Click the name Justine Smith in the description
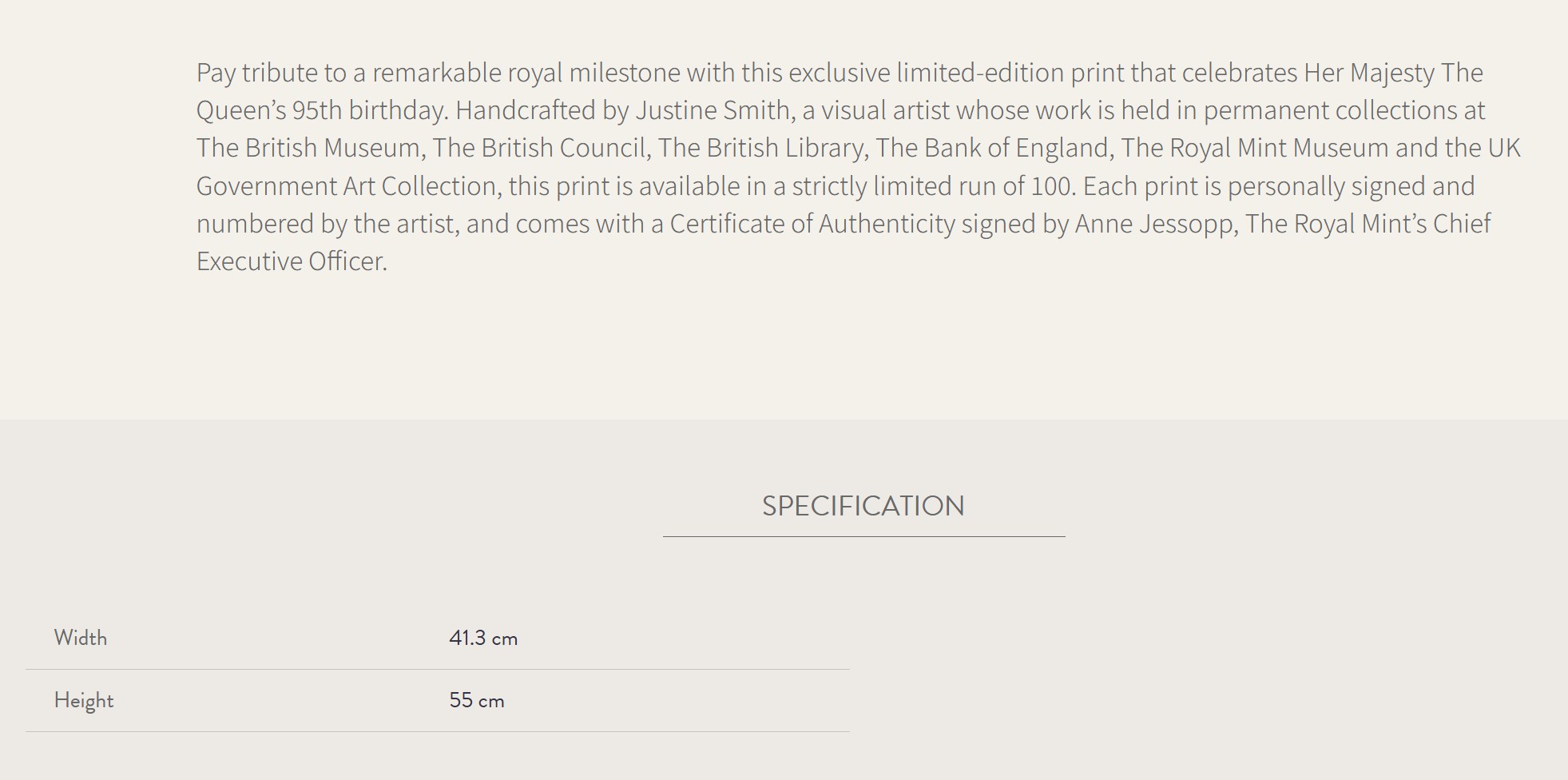 [x=712, y=110]
